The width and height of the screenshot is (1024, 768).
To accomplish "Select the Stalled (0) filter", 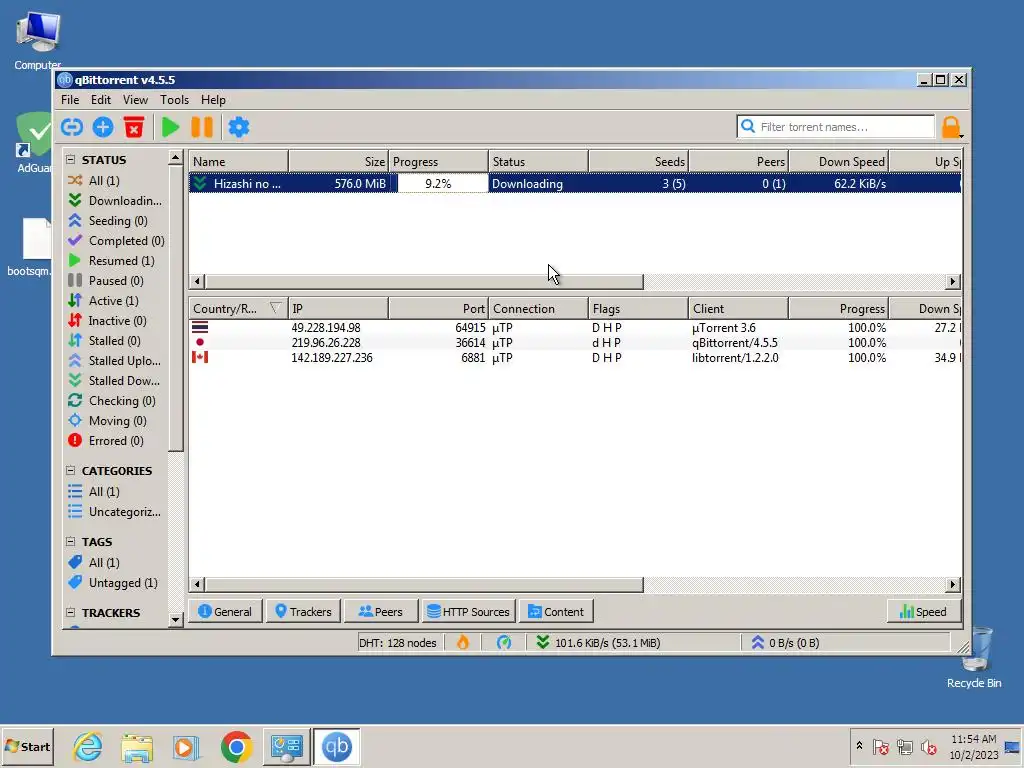I will 114,341.
